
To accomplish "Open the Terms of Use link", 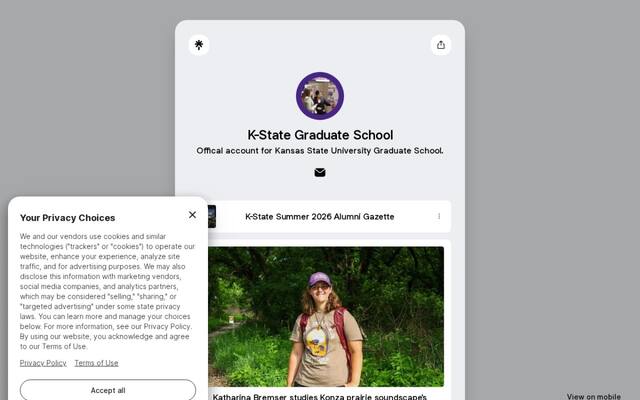I will pyautogui.click(x=96, y=363).
